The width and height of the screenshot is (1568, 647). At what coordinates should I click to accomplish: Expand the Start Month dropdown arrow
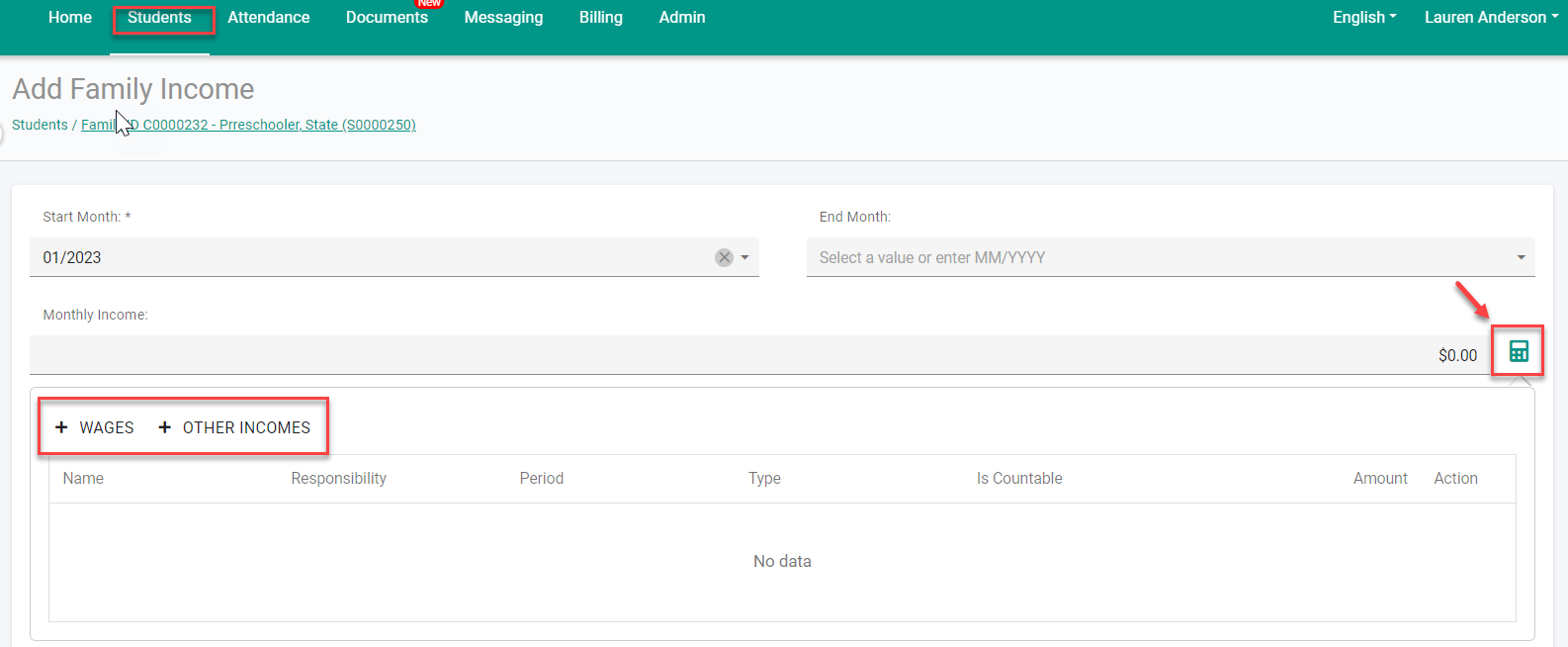[744, 257]
